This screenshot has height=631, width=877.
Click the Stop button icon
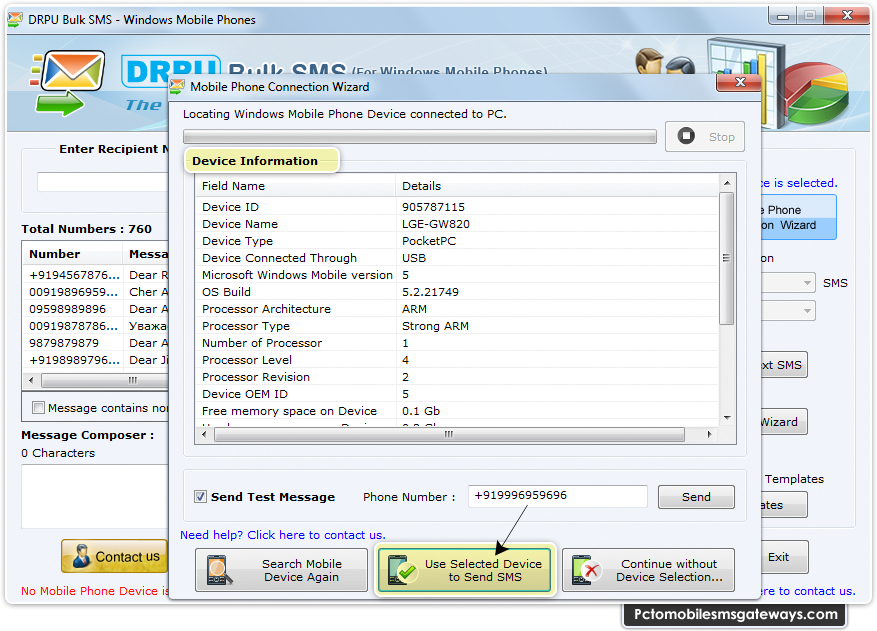coord(686,136)
